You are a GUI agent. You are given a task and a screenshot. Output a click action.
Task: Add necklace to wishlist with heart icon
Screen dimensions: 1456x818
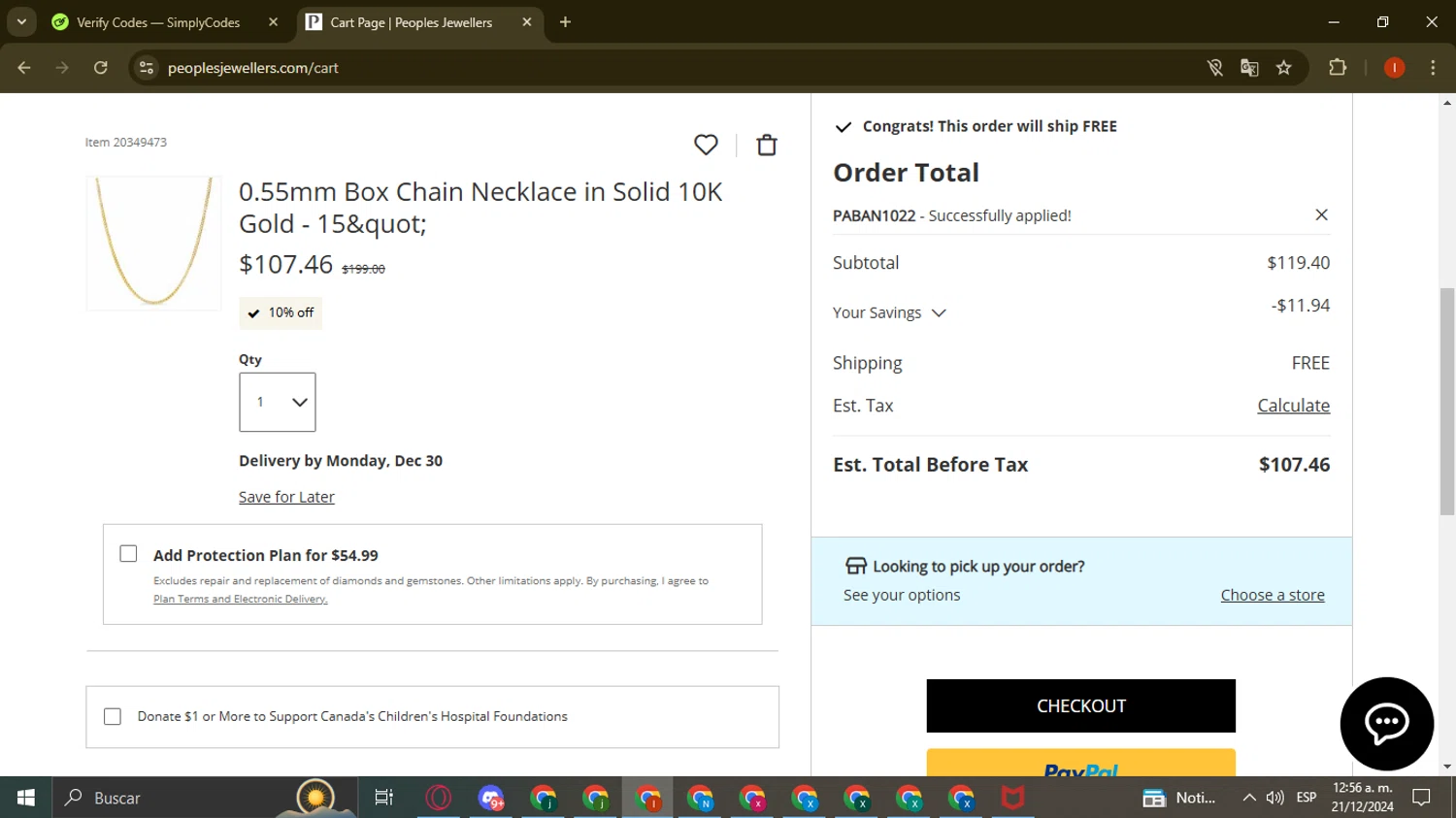tap(706, 145)
